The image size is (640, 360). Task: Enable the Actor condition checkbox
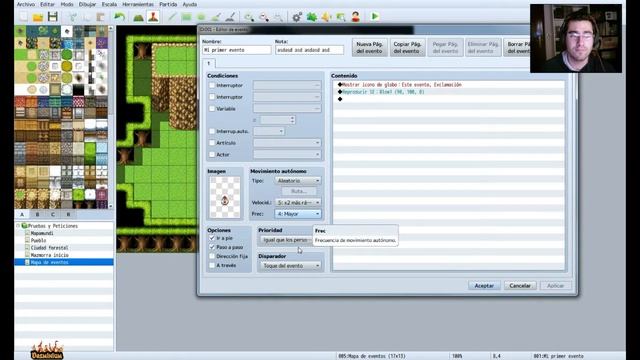212,155
